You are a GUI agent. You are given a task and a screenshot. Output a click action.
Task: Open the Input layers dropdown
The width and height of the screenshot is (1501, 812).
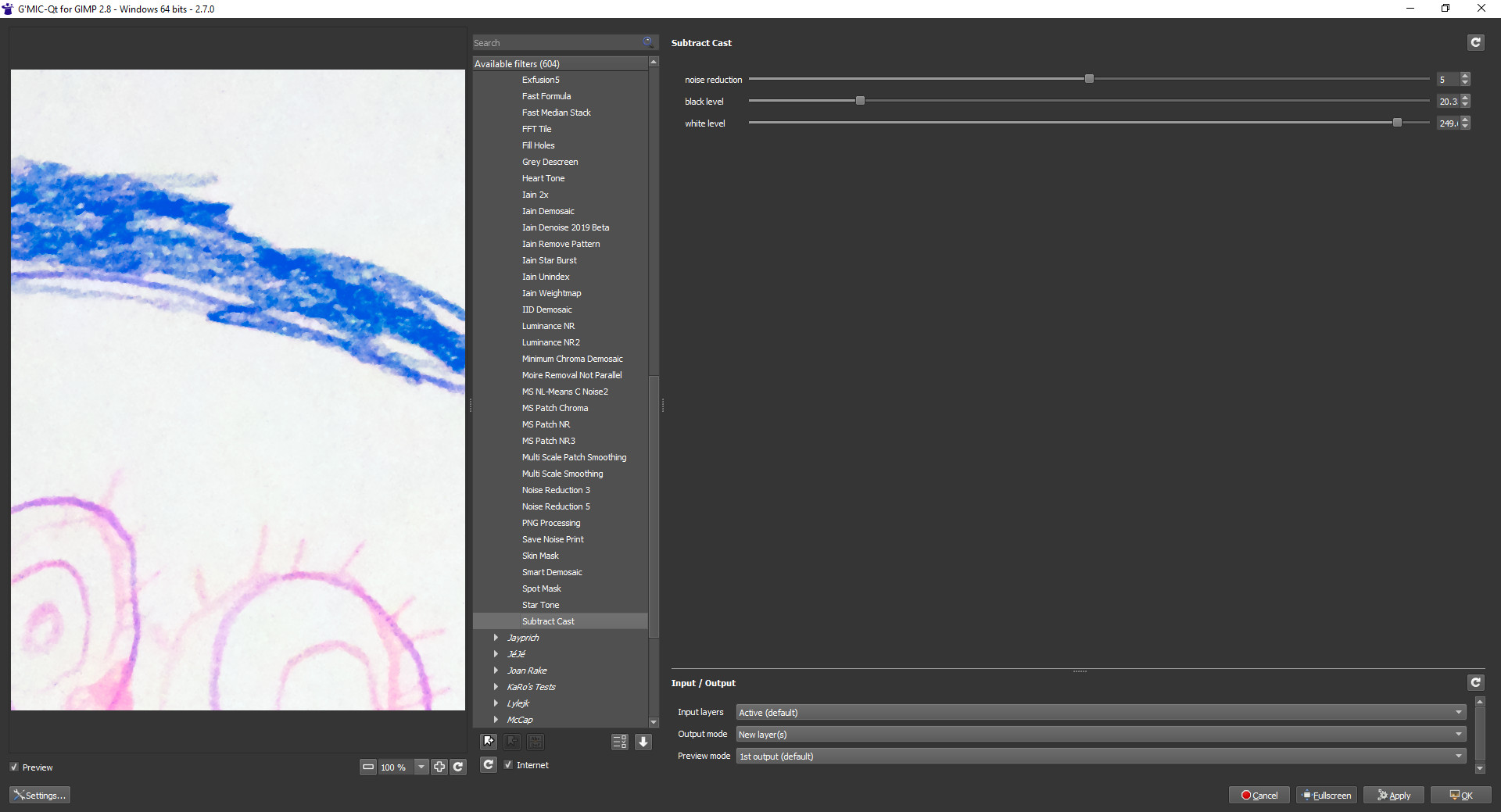(1100, 713)
